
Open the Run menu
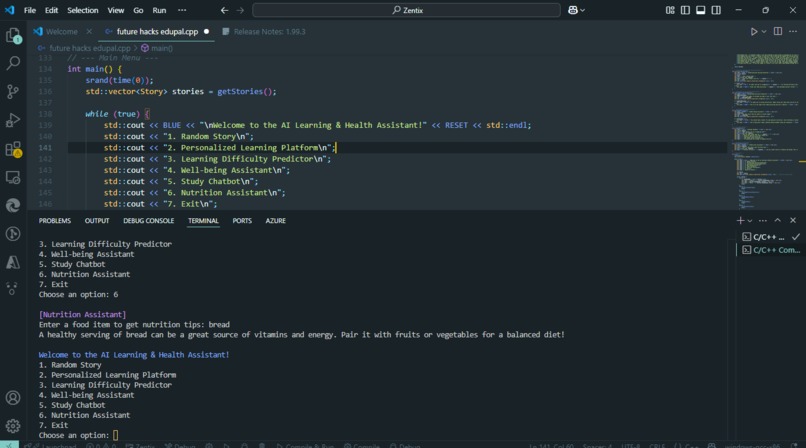tap(159, 10)
